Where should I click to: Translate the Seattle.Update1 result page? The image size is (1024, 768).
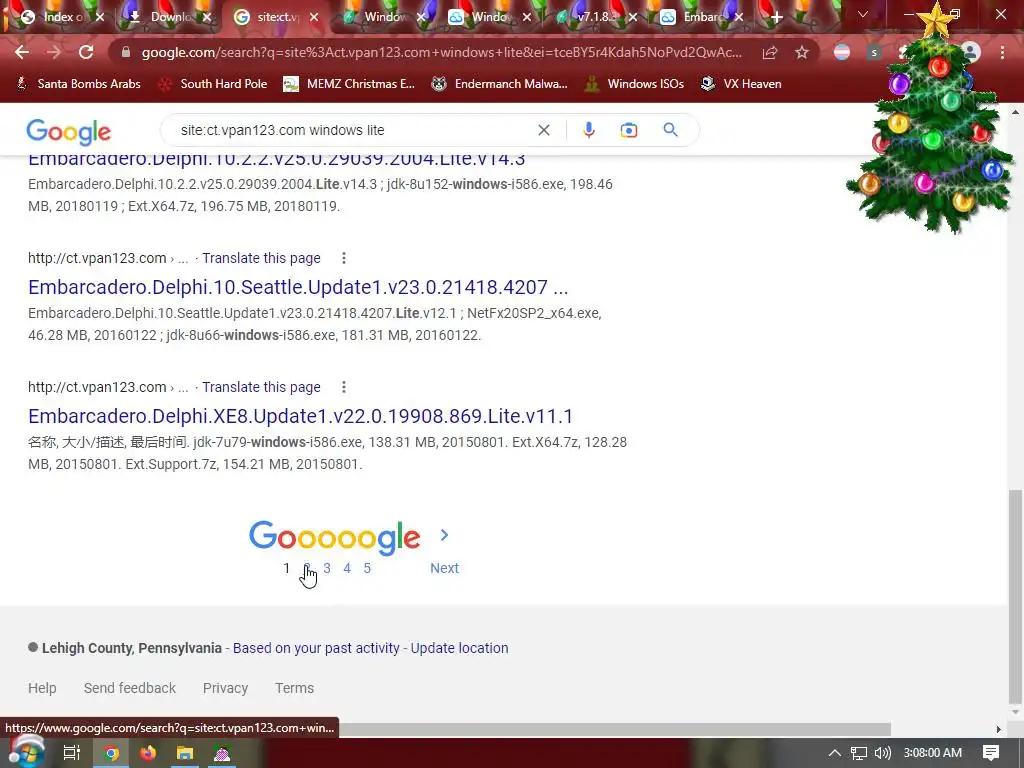coord(261,258)
